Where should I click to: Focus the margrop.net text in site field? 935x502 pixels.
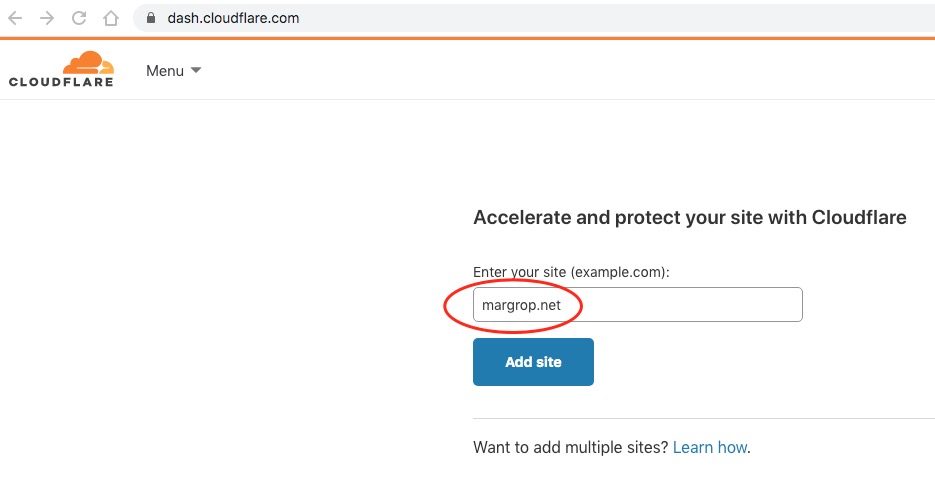point(521,305)
